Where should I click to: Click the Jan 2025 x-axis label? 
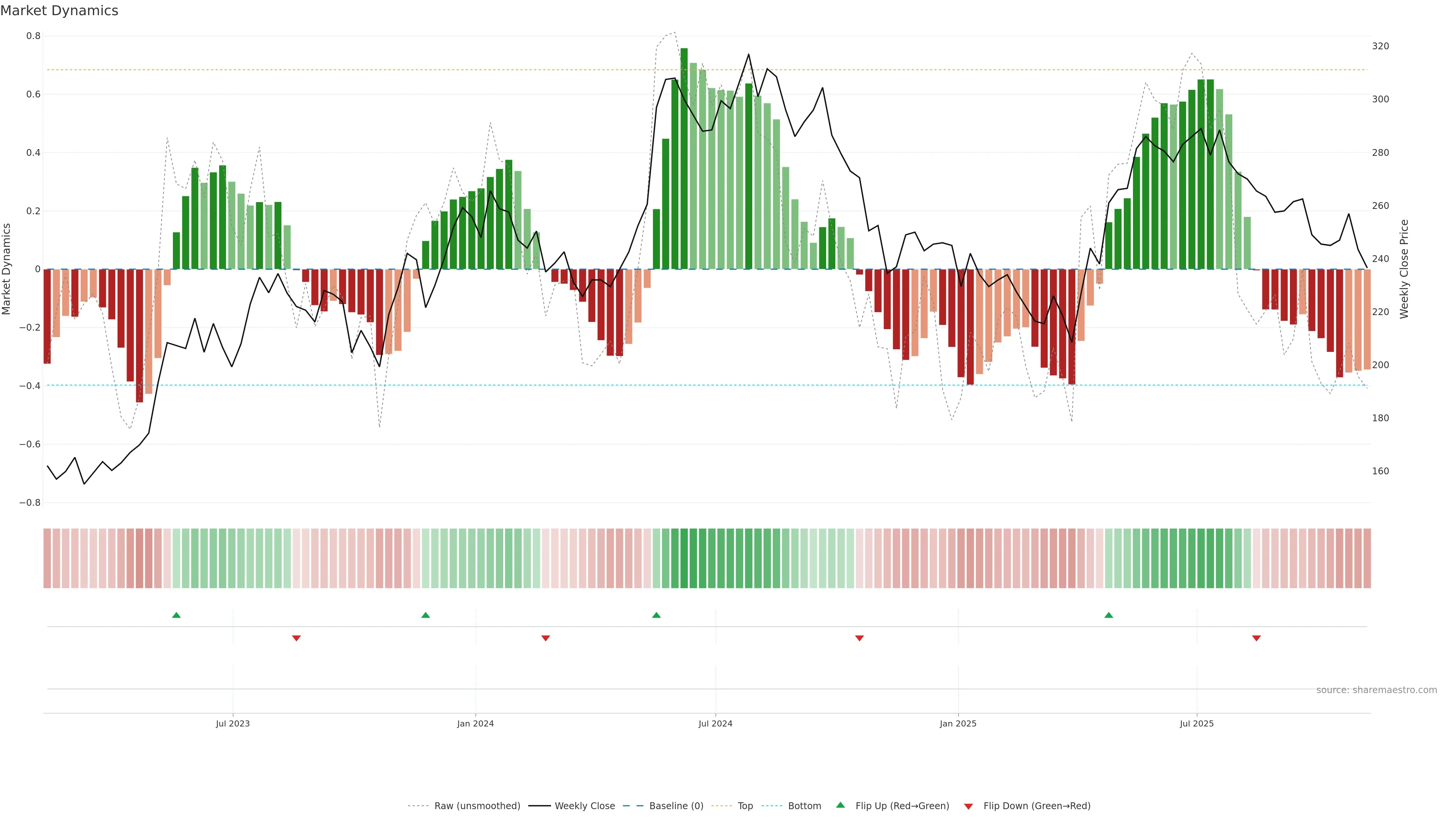click(x=957, y=723)
